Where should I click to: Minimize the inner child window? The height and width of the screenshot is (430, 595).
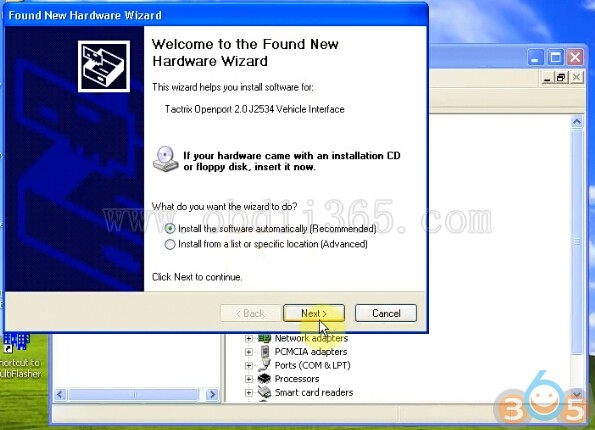point(547,78)
